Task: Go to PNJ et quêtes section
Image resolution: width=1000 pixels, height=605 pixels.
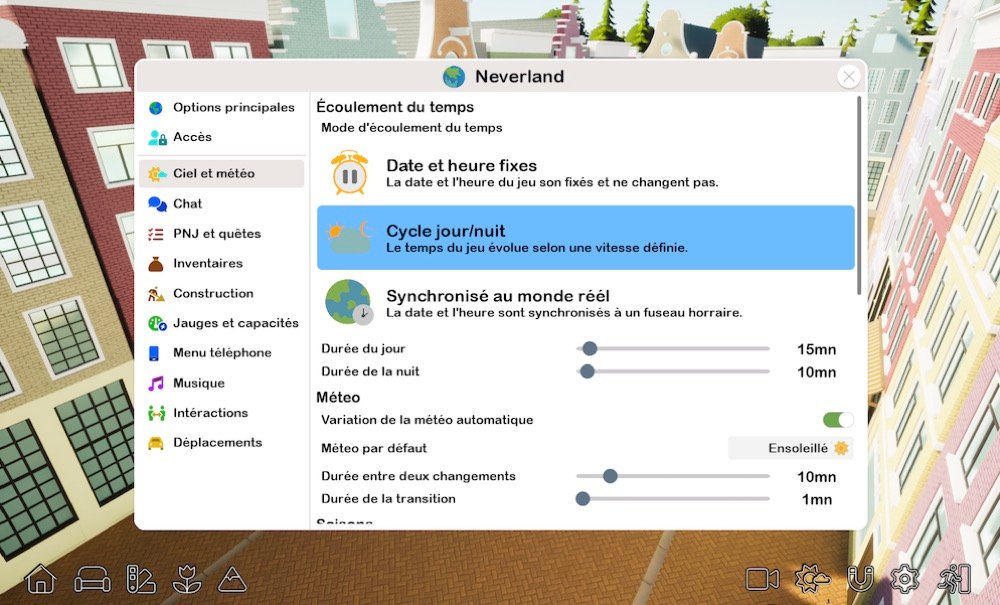Action: (x=216, y=234)
